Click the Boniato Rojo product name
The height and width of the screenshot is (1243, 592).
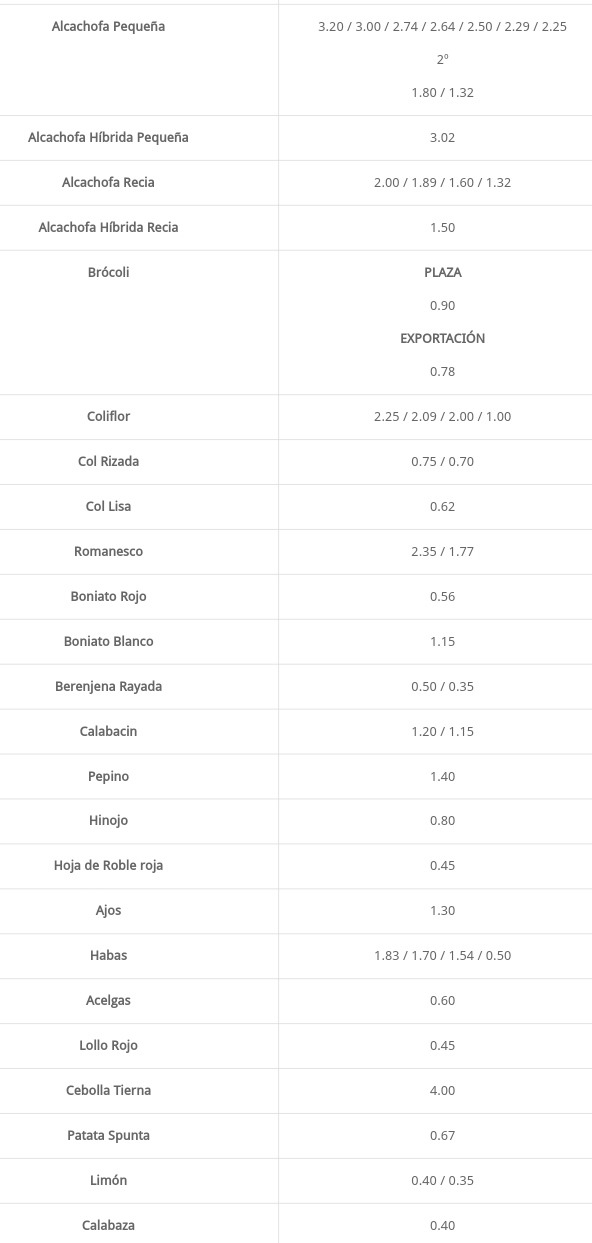(108, 596)
